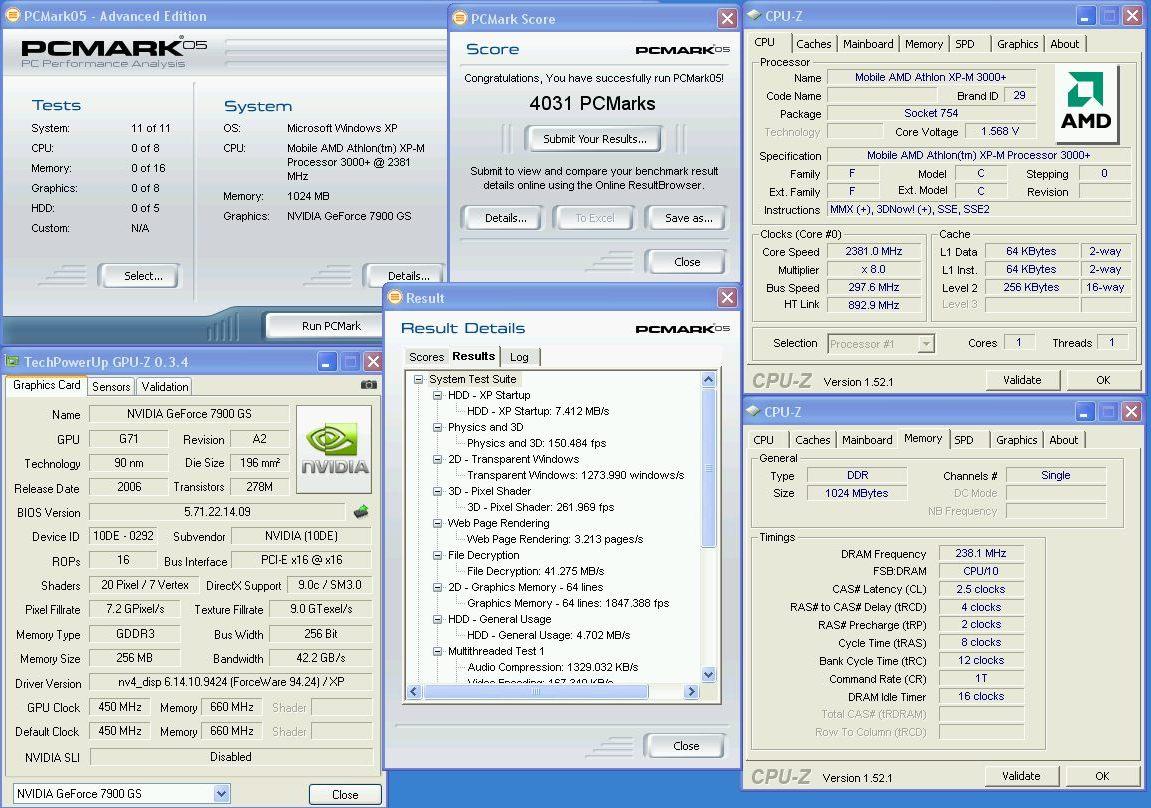Select 'File Decryption: 41.275 MB/s' result row

tap(536, 571)
